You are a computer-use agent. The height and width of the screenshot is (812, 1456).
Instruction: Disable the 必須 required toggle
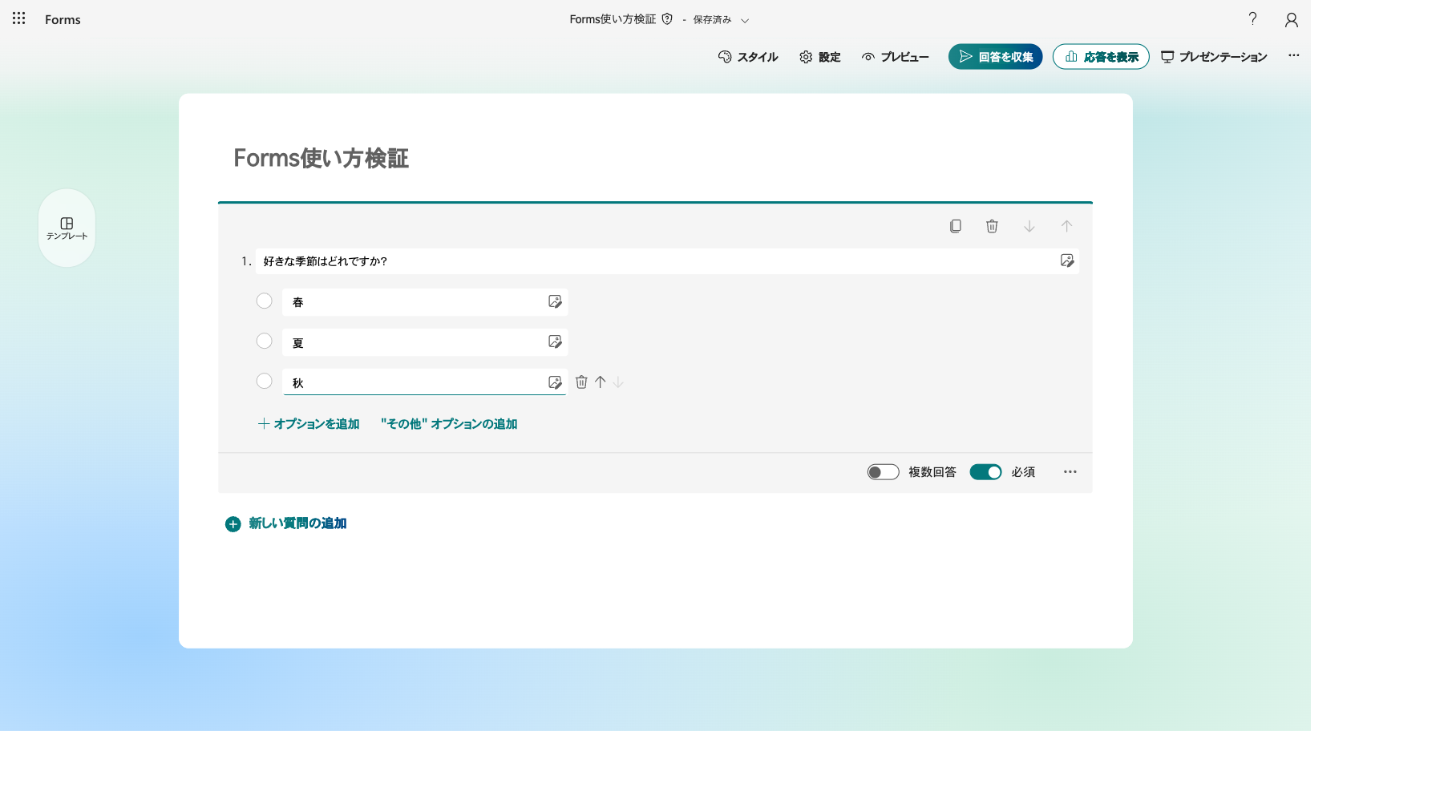coord(985,472)
